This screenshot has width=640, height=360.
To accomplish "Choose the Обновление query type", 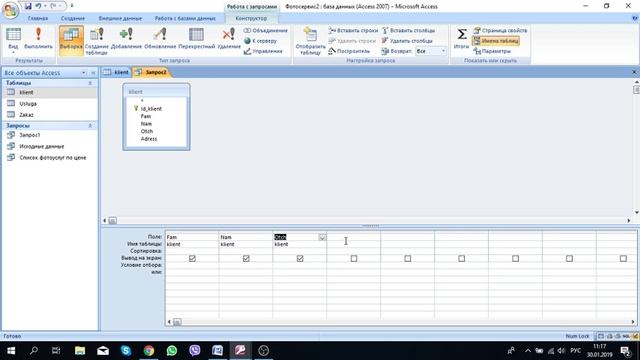I will point(160,39).
